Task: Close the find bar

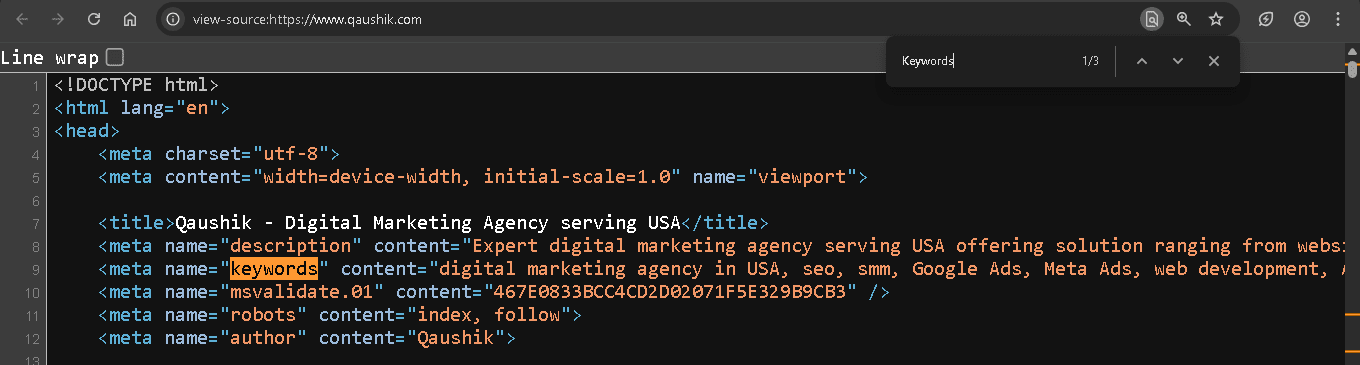Action: pyautogui.click(x=1214, y=61)
